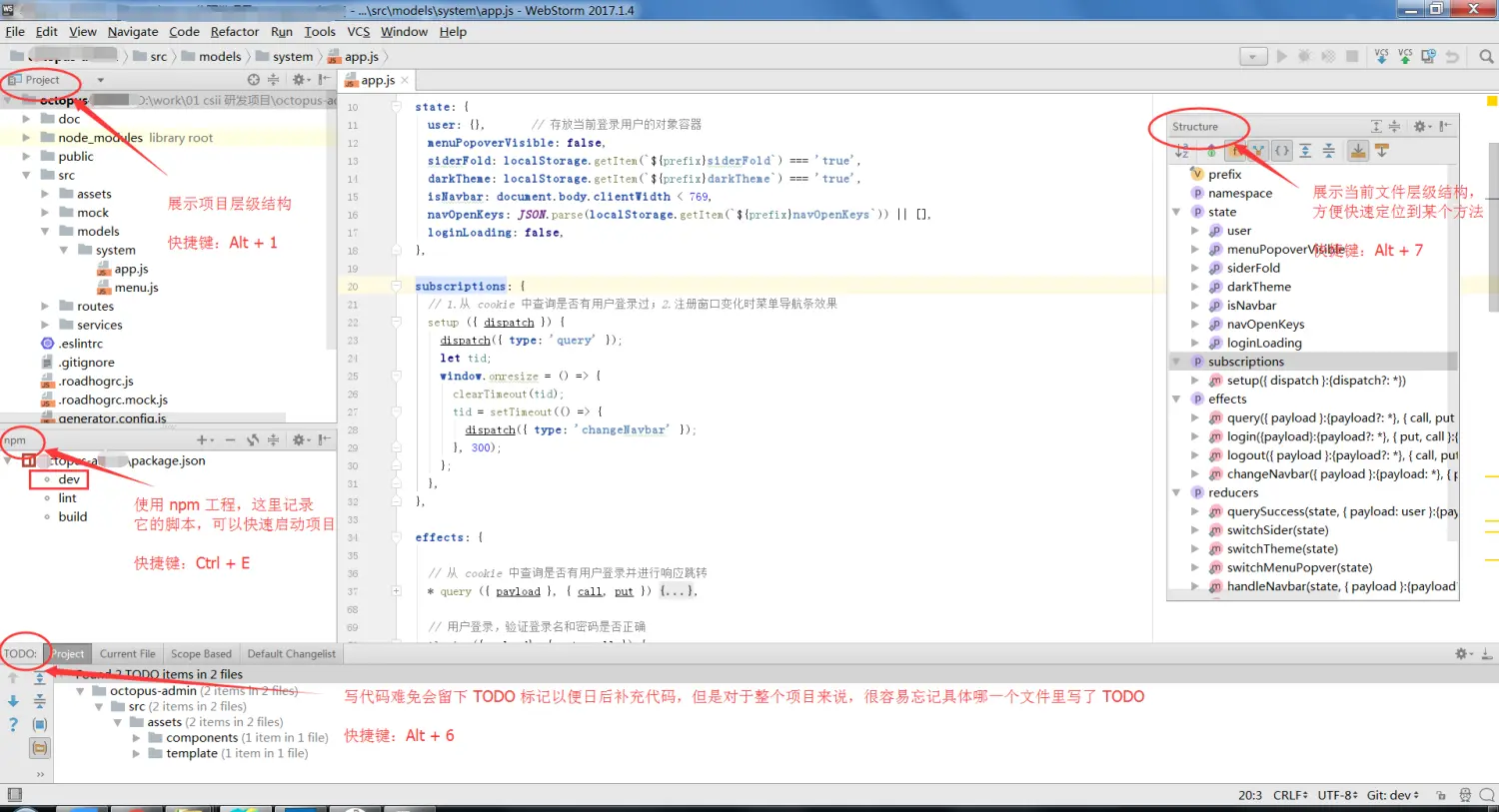Click Collapse All icon in Project panel header
The width and height of the screenshot is (1499, 812).
coord(274,79)
